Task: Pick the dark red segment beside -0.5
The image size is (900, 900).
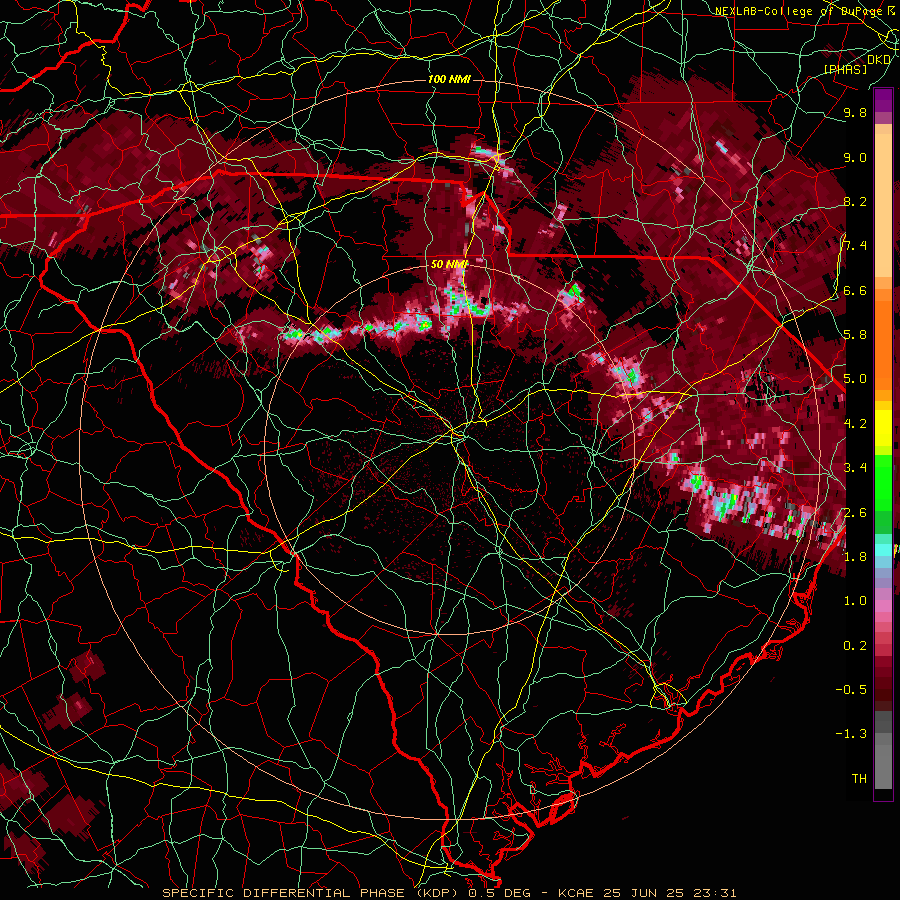Action: tap(883, 685)
